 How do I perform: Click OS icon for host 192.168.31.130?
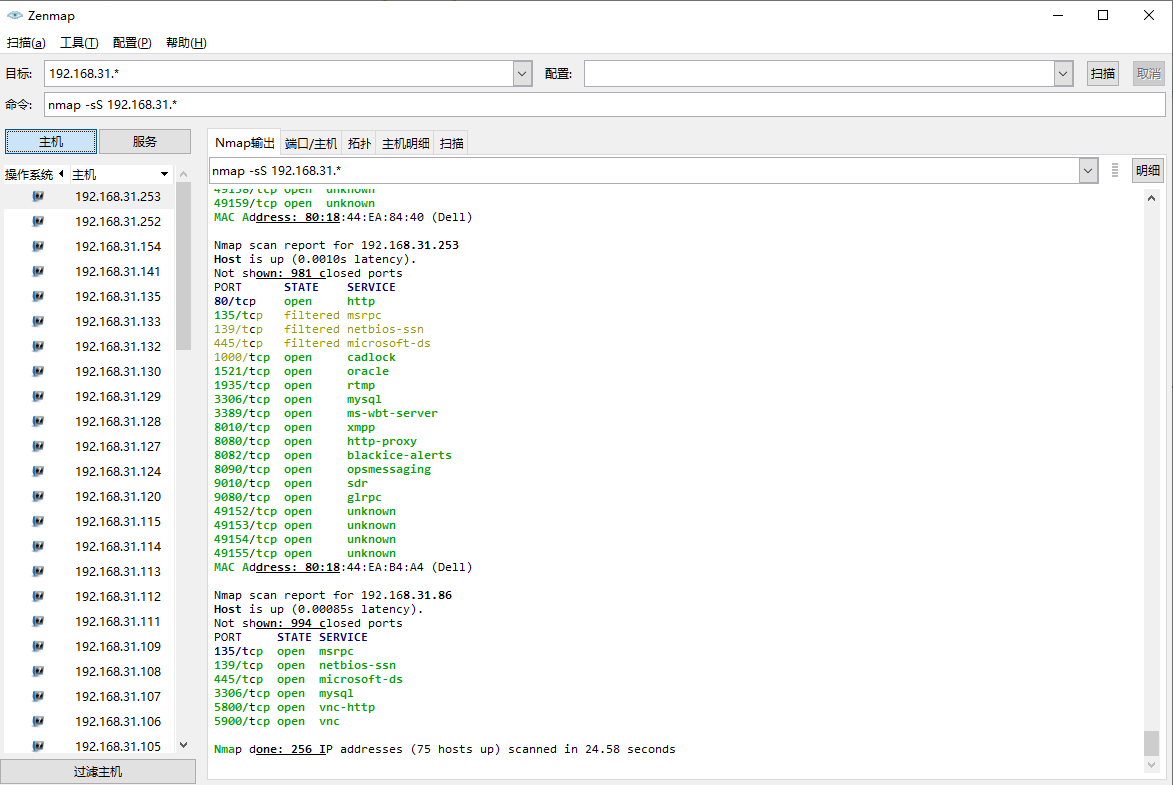click(x=38, y=371)
